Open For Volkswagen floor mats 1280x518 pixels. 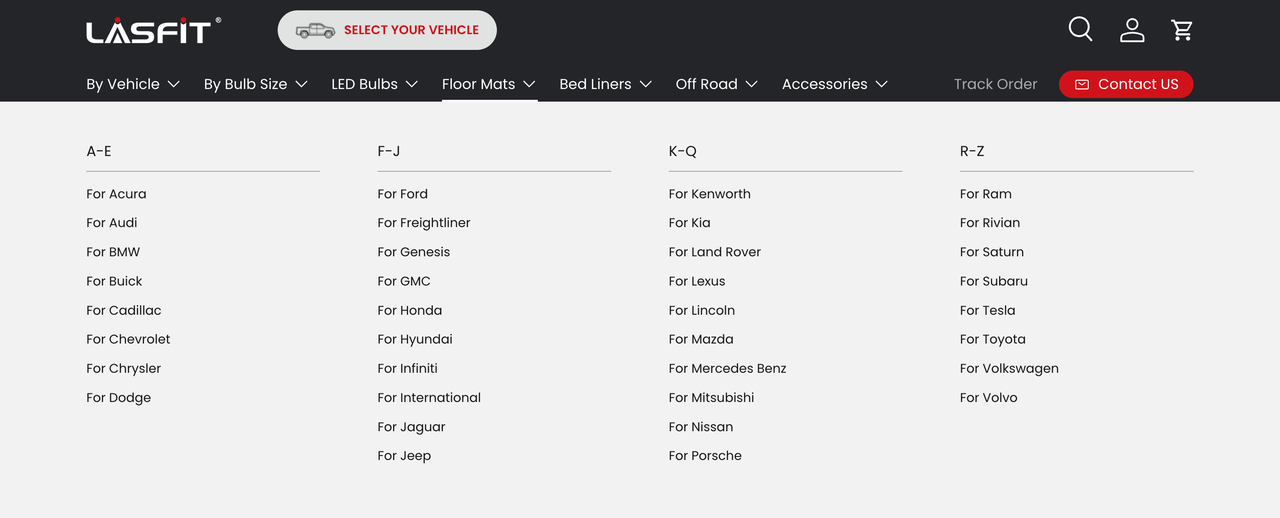coord(1009,368)
